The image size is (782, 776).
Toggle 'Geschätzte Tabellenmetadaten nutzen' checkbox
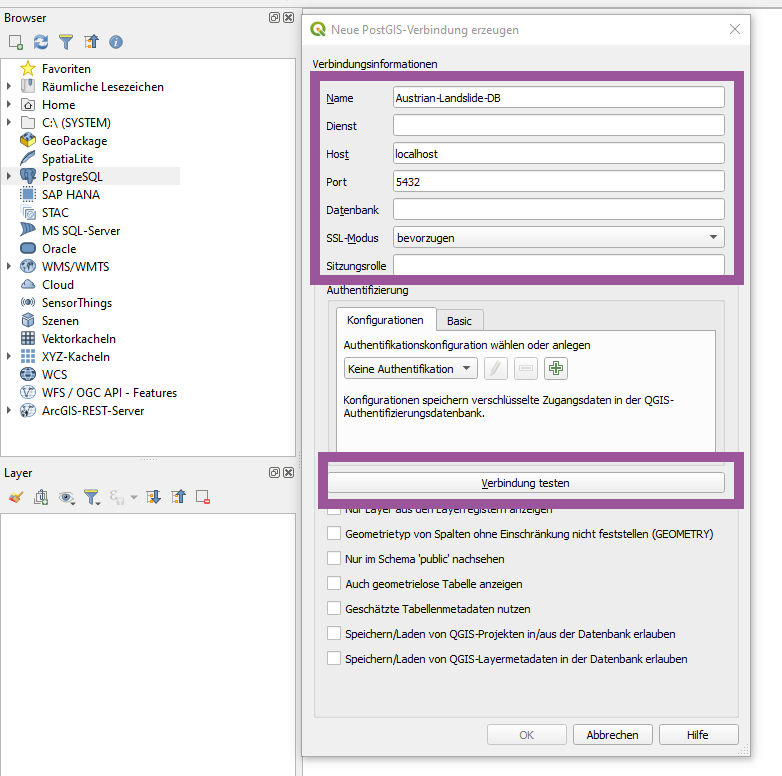[x=335, y=608]
